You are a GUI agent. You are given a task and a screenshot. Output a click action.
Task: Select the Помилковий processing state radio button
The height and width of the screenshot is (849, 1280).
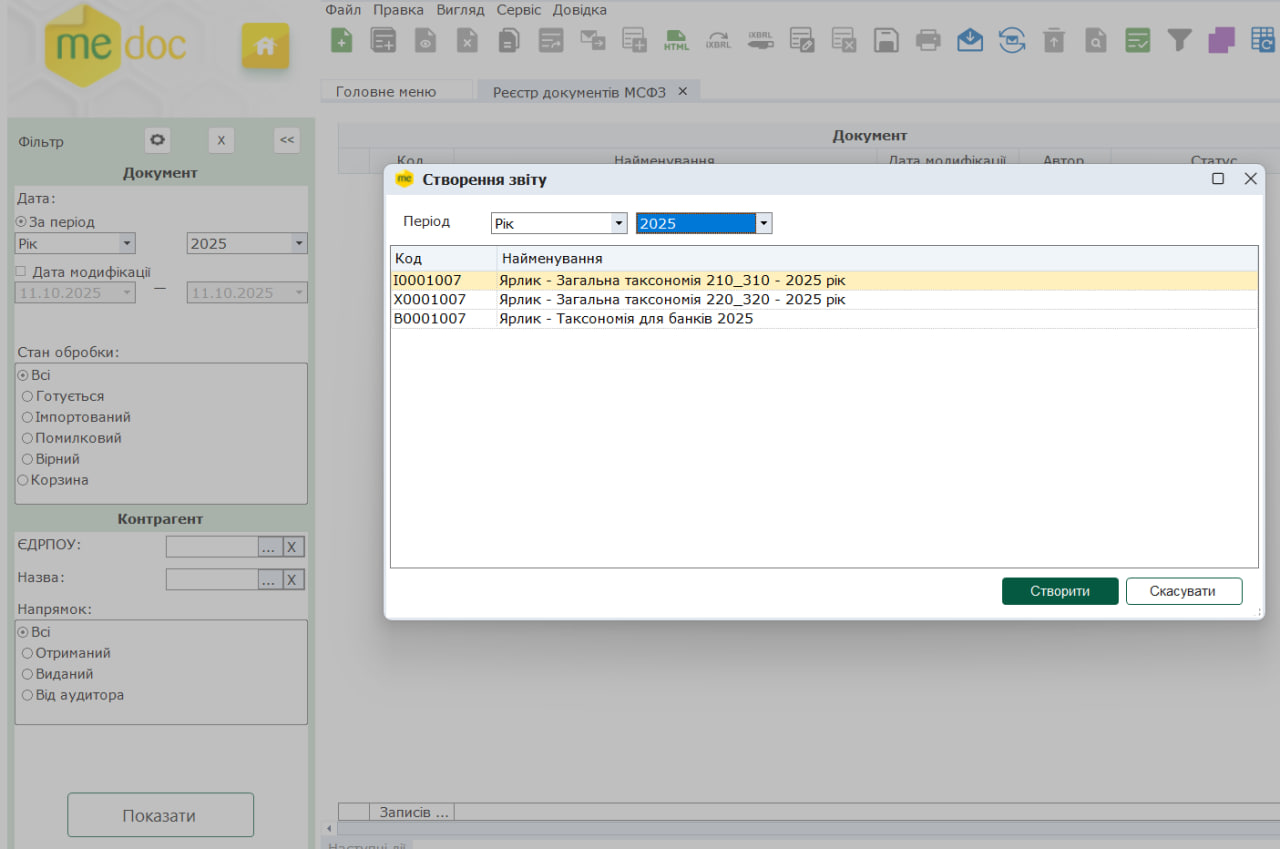(27, 438)
